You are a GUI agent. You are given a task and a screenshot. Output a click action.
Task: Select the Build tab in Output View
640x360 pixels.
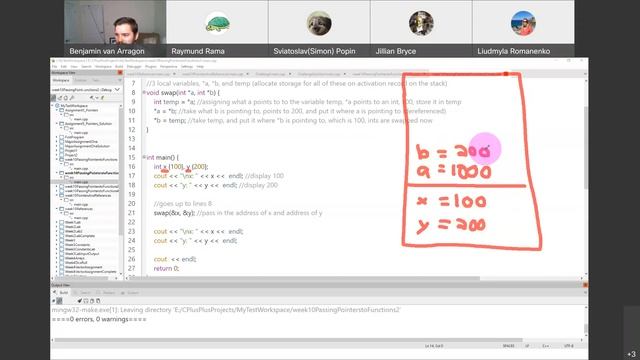pyautogui.click(x=60, y=293)
